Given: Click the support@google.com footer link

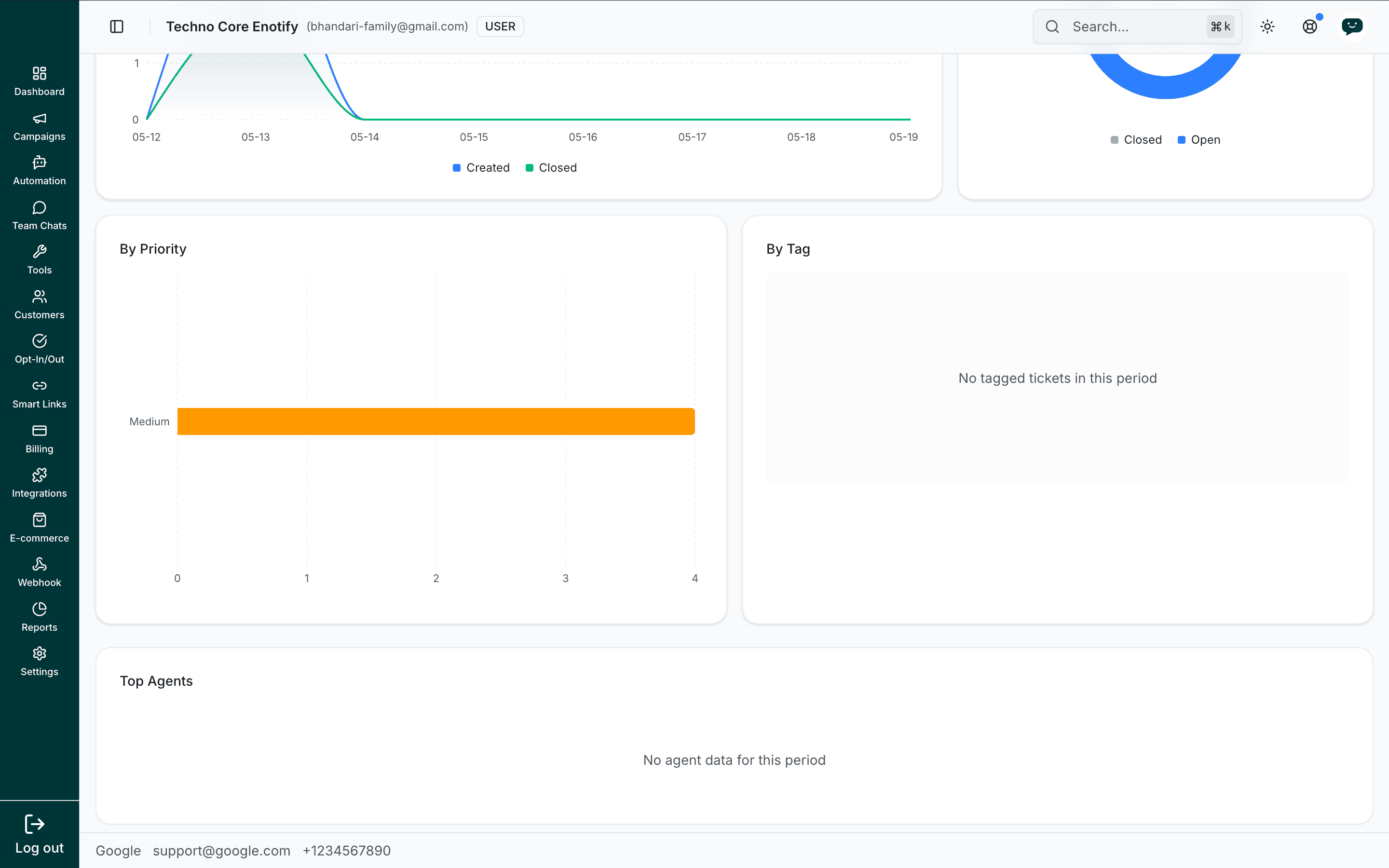Looking at the screenshot, I should 221,850.
